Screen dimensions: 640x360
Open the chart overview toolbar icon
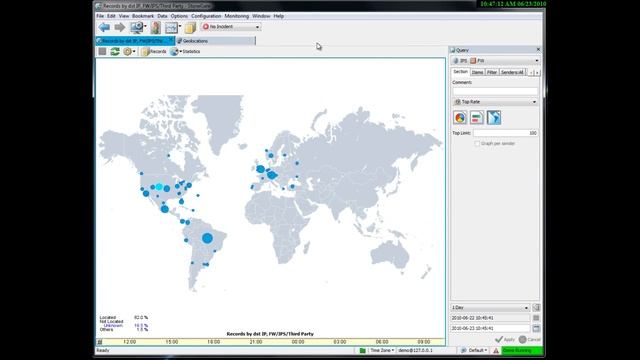[171, 27]
